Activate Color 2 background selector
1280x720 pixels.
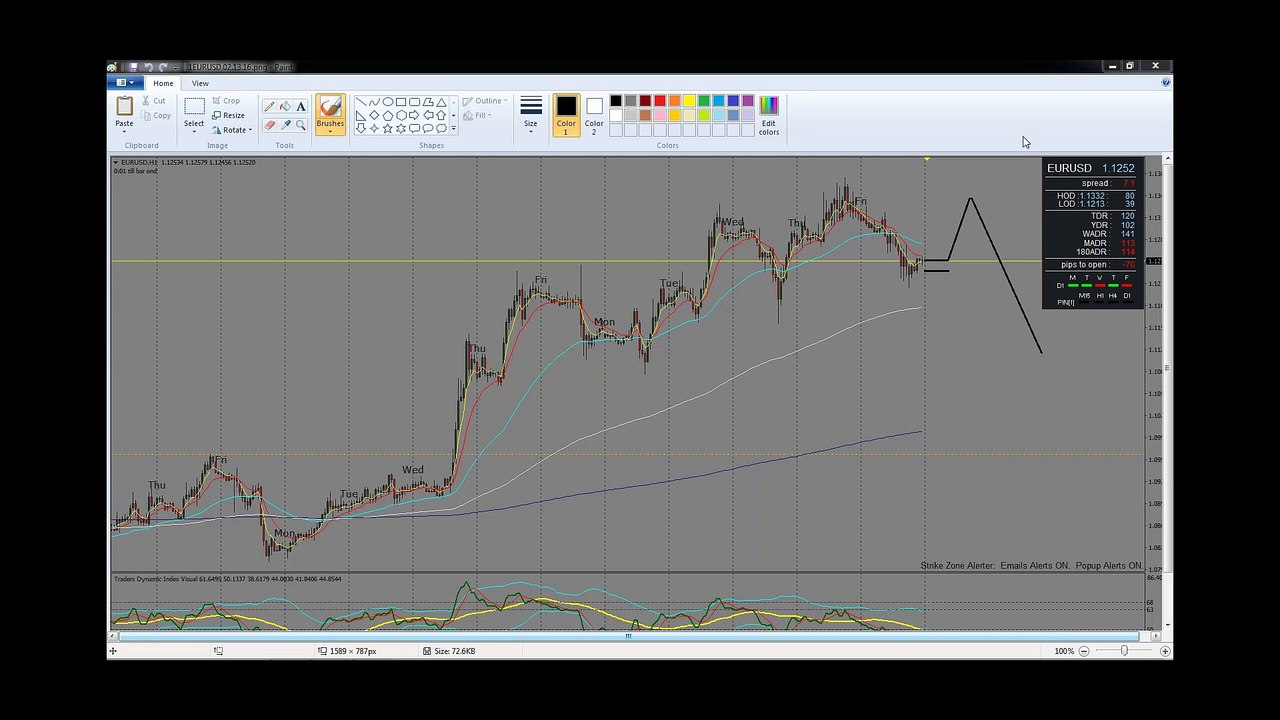point(594,115)
